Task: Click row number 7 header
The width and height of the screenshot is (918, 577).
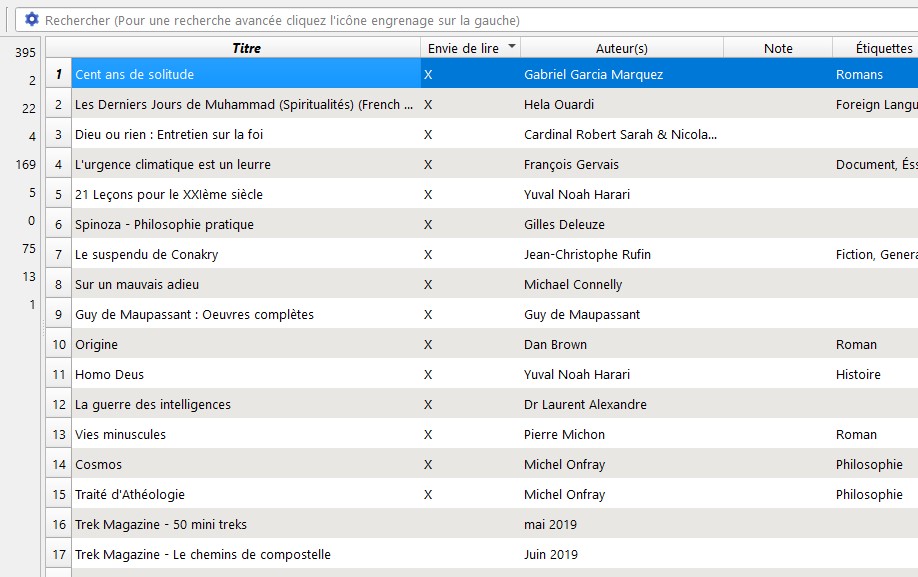Action: pyautogui.click(x=59, y=255)
